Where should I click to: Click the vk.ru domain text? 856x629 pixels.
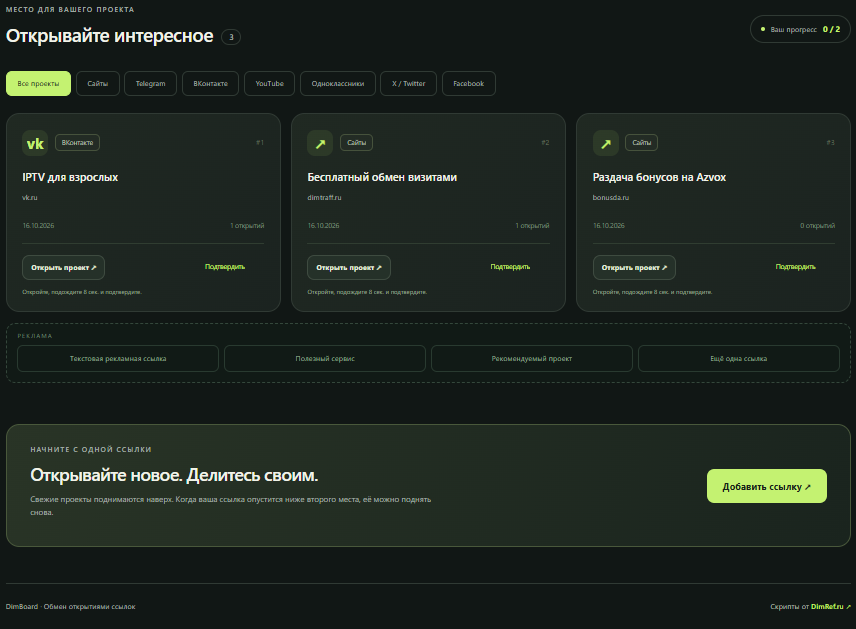(x=30, y=198)
